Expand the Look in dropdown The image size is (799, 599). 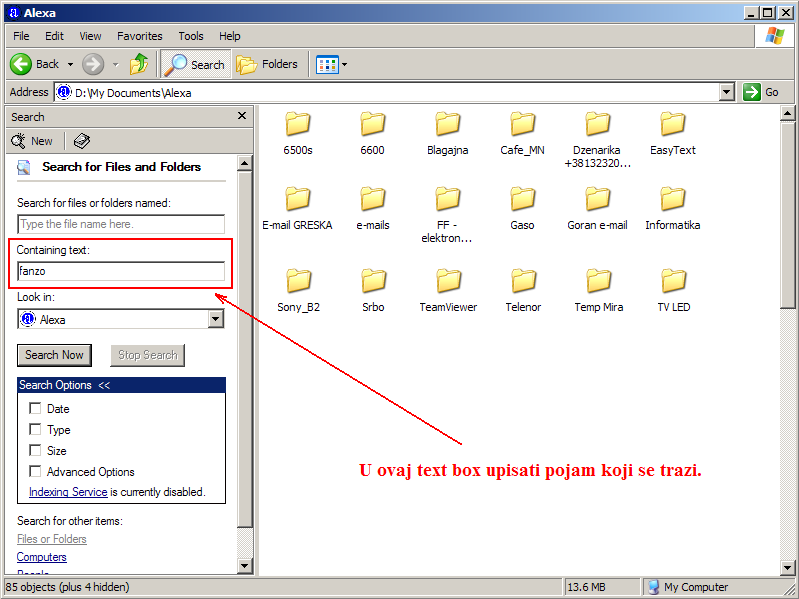[x=215, y=319]
